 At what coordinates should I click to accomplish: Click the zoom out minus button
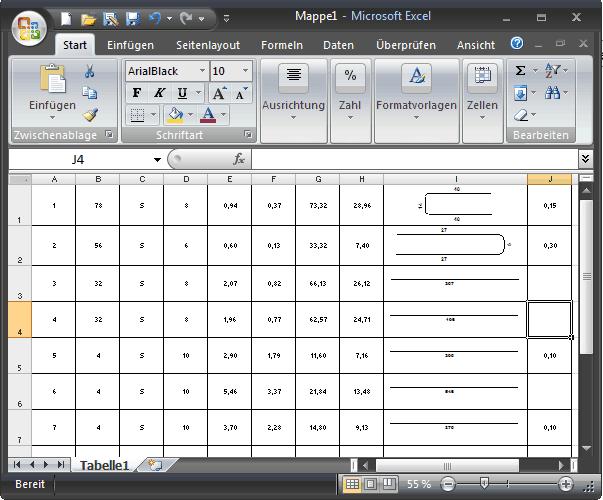click(x=448, y=484)
